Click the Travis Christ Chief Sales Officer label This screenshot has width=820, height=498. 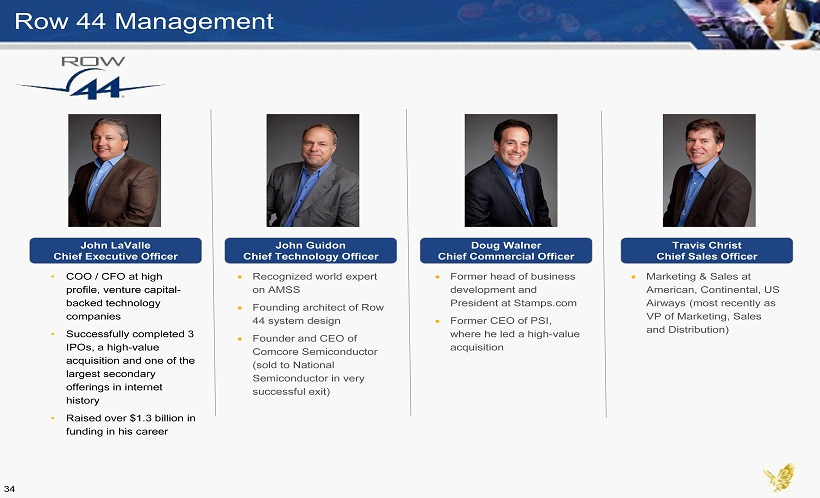click(x=706, y=250)
